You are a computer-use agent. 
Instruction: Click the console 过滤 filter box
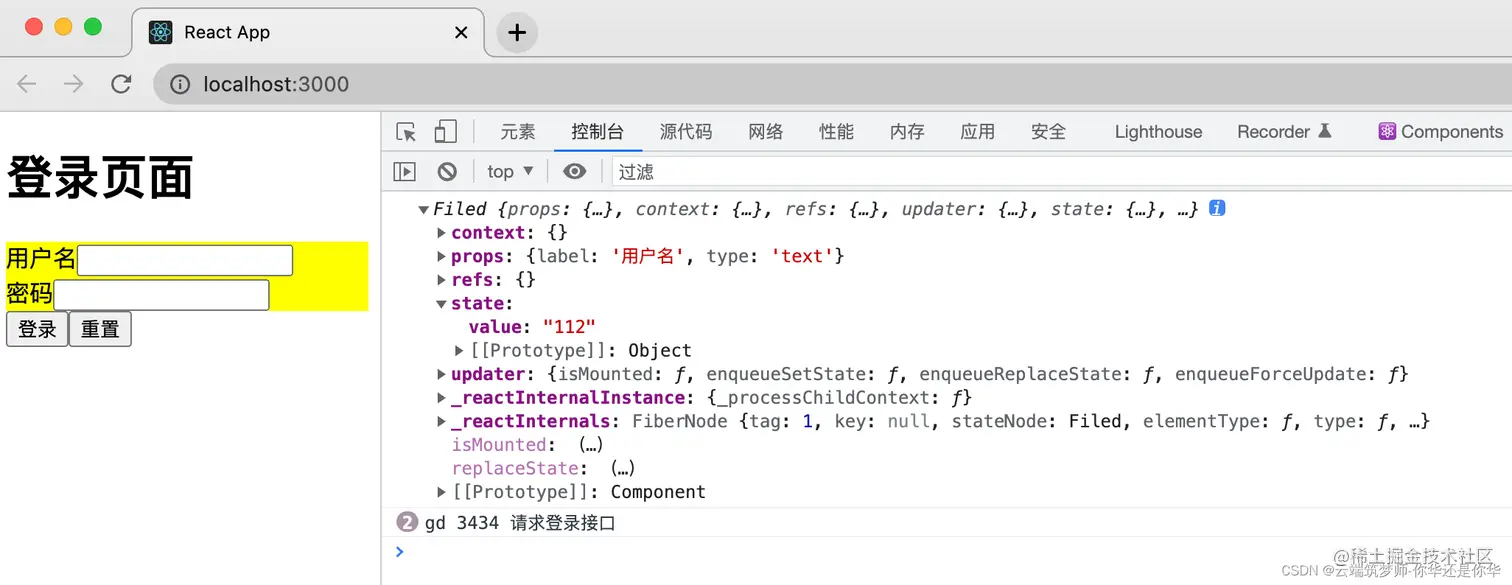click(1062, 171)
